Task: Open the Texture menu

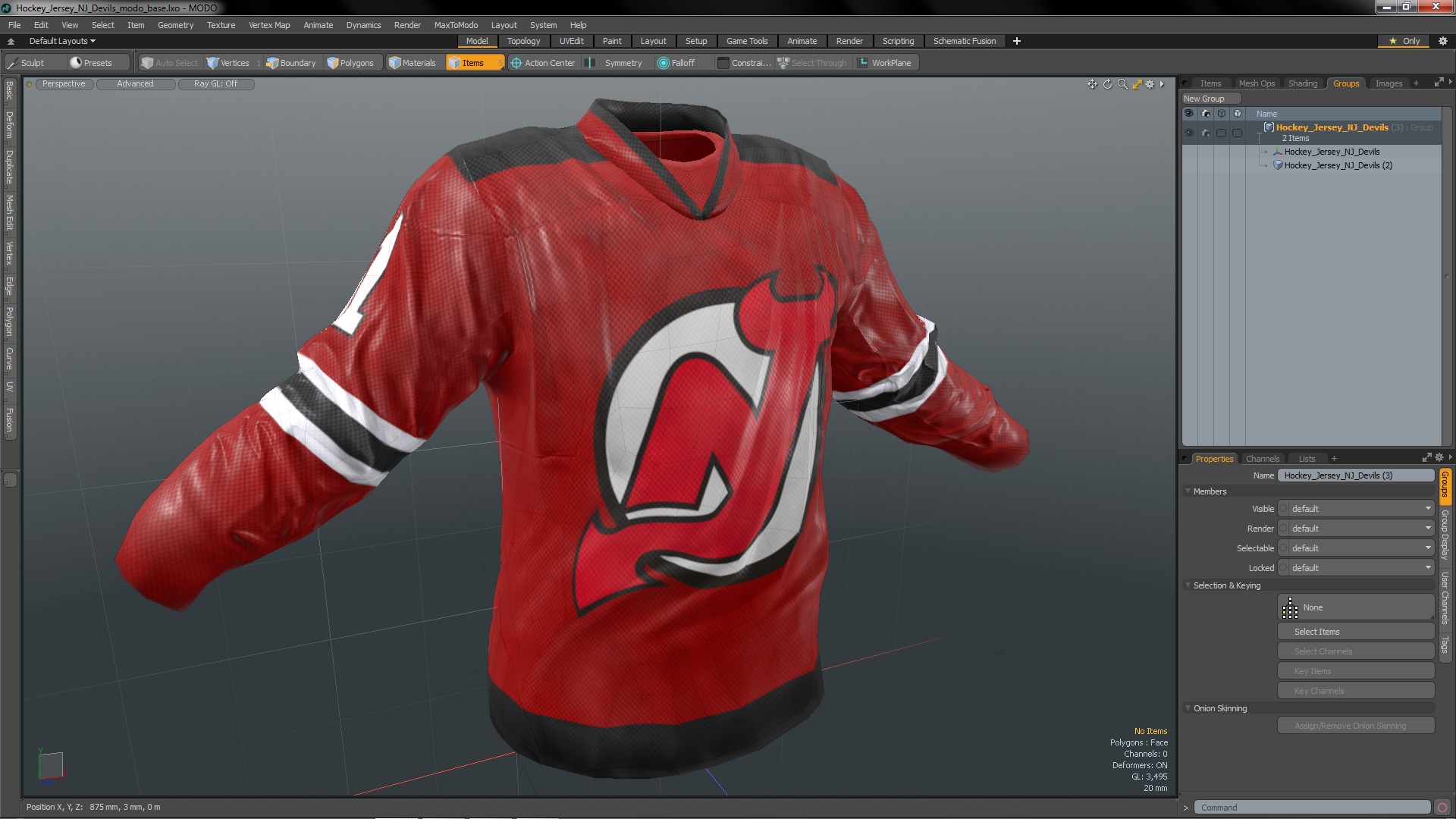Action: (221, 25)
